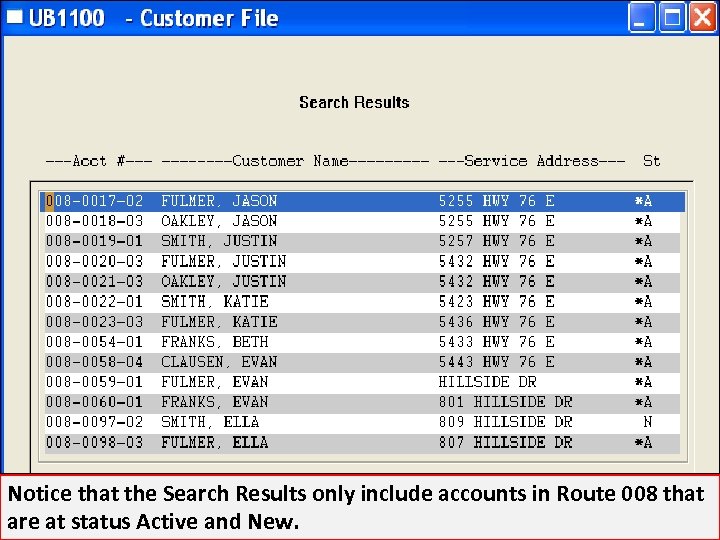Click account number 008-0022-01
Viewport: 720px width, 540px height.
[94, 302]
